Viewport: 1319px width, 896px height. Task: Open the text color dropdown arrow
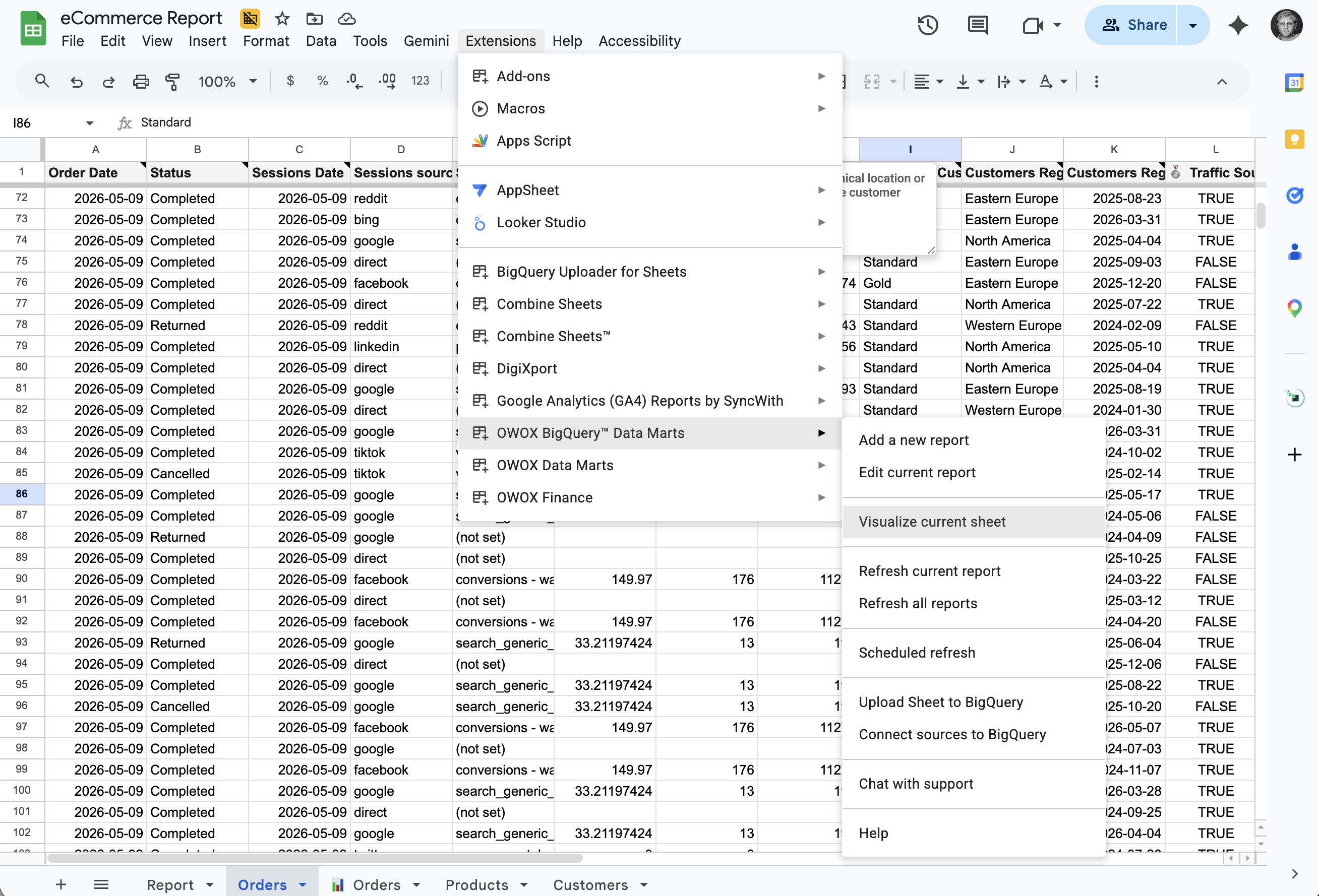(x=1064, y=82)
